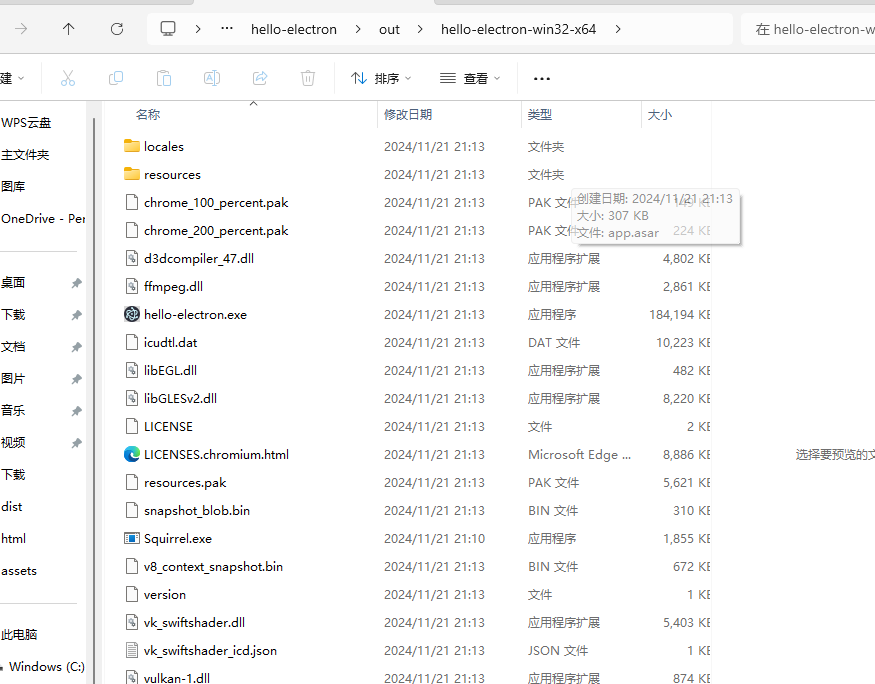Click hello-electron-win32-x64 breadcrumb segment
This screenshot has width=875, height=684.
tap(518, 29)
